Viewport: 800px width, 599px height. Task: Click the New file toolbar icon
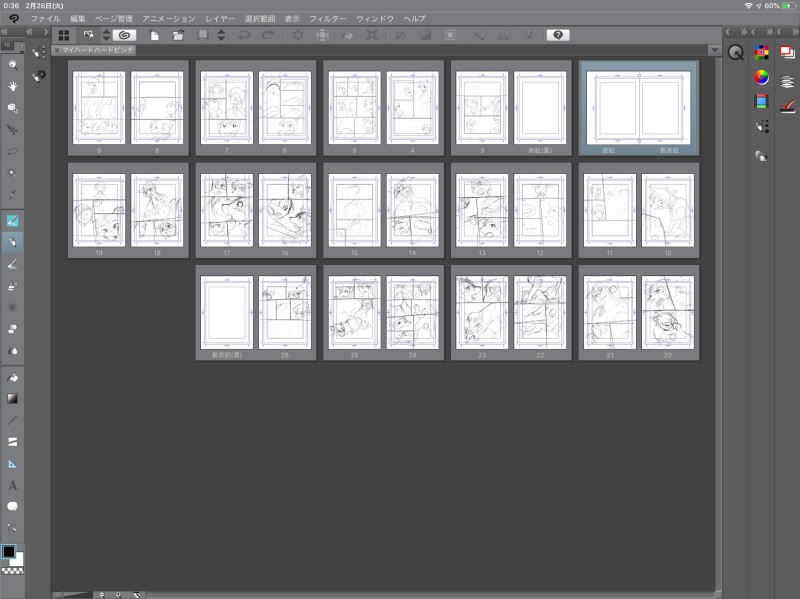pos(154,35)
